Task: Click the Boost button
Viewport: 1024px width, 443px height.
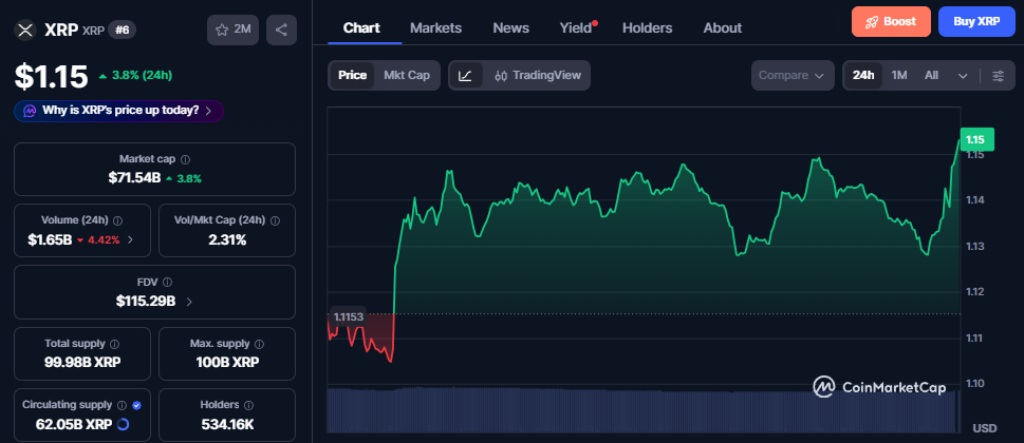Action: coord(891,22)
